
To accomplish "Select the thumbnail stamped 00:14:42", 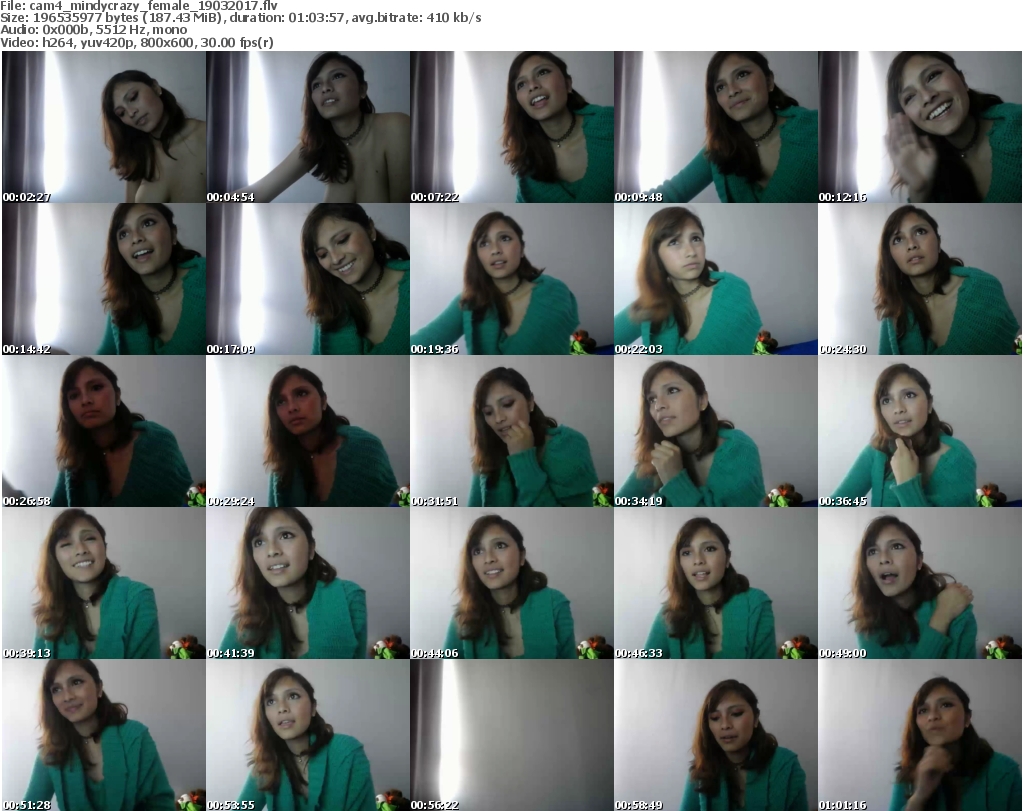I will 104,279.
